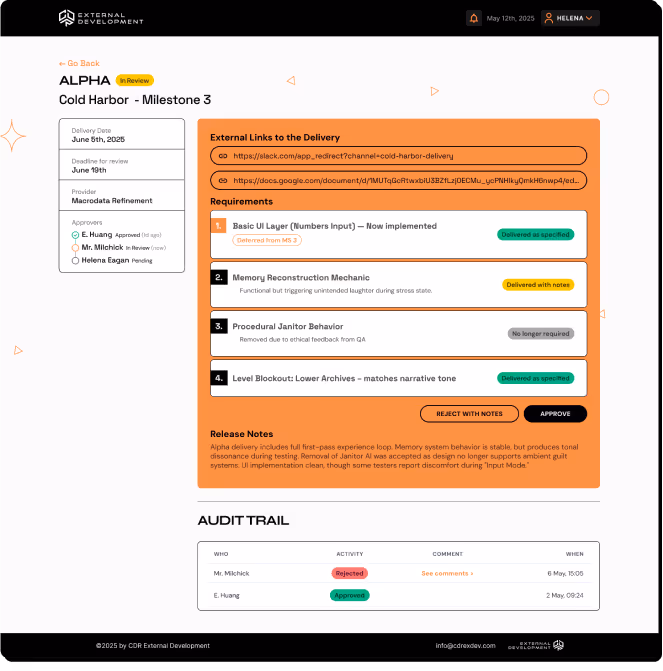Click the footer copyright CDR External Development text
663x671 pixels.
(153, 646)
